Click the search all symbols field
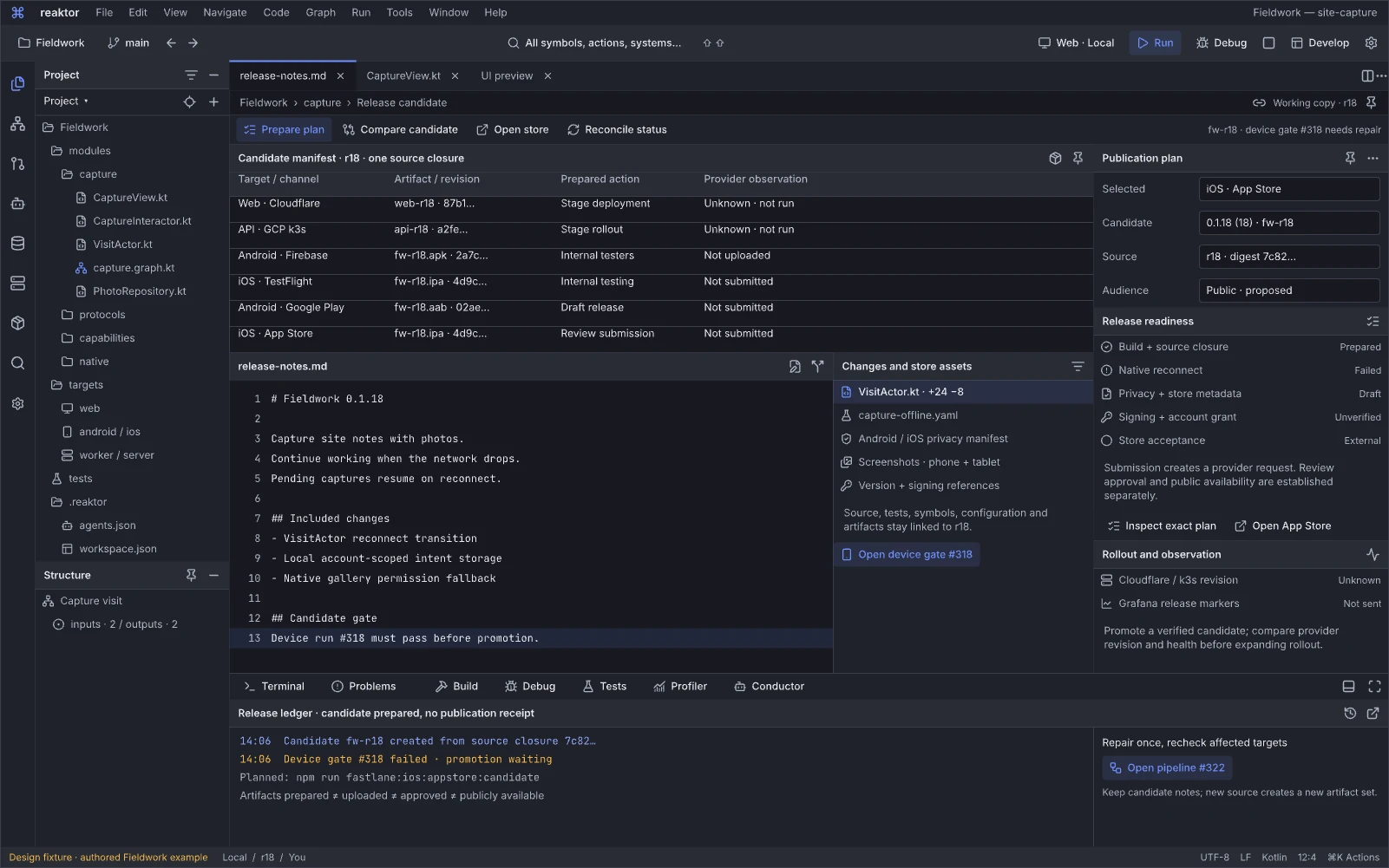The height and width of the screenshot is (868, 1389). (594, 42)
